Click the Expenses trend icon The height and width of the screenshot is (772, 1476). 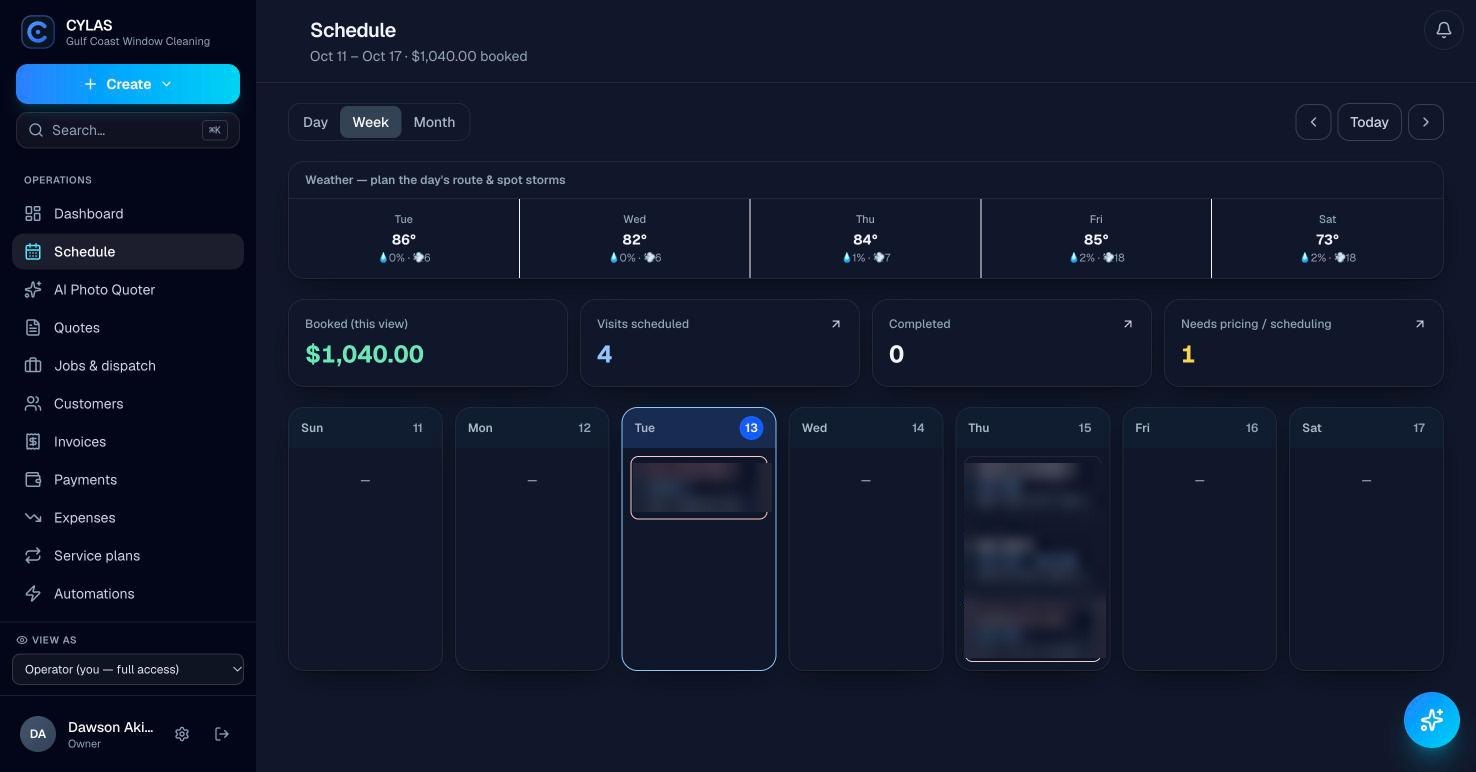tap(33, 518)
